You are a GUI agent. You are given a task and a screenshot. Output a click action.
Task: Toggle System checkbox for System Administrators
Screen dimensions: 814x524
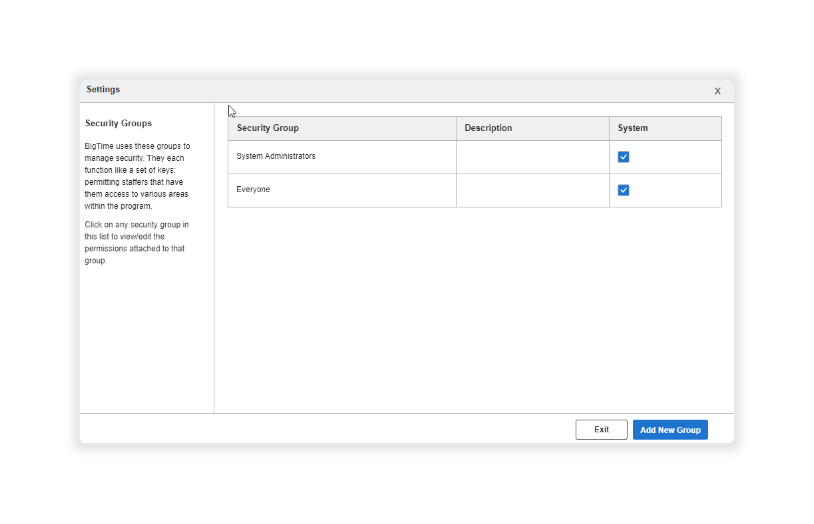coord(623,157)
